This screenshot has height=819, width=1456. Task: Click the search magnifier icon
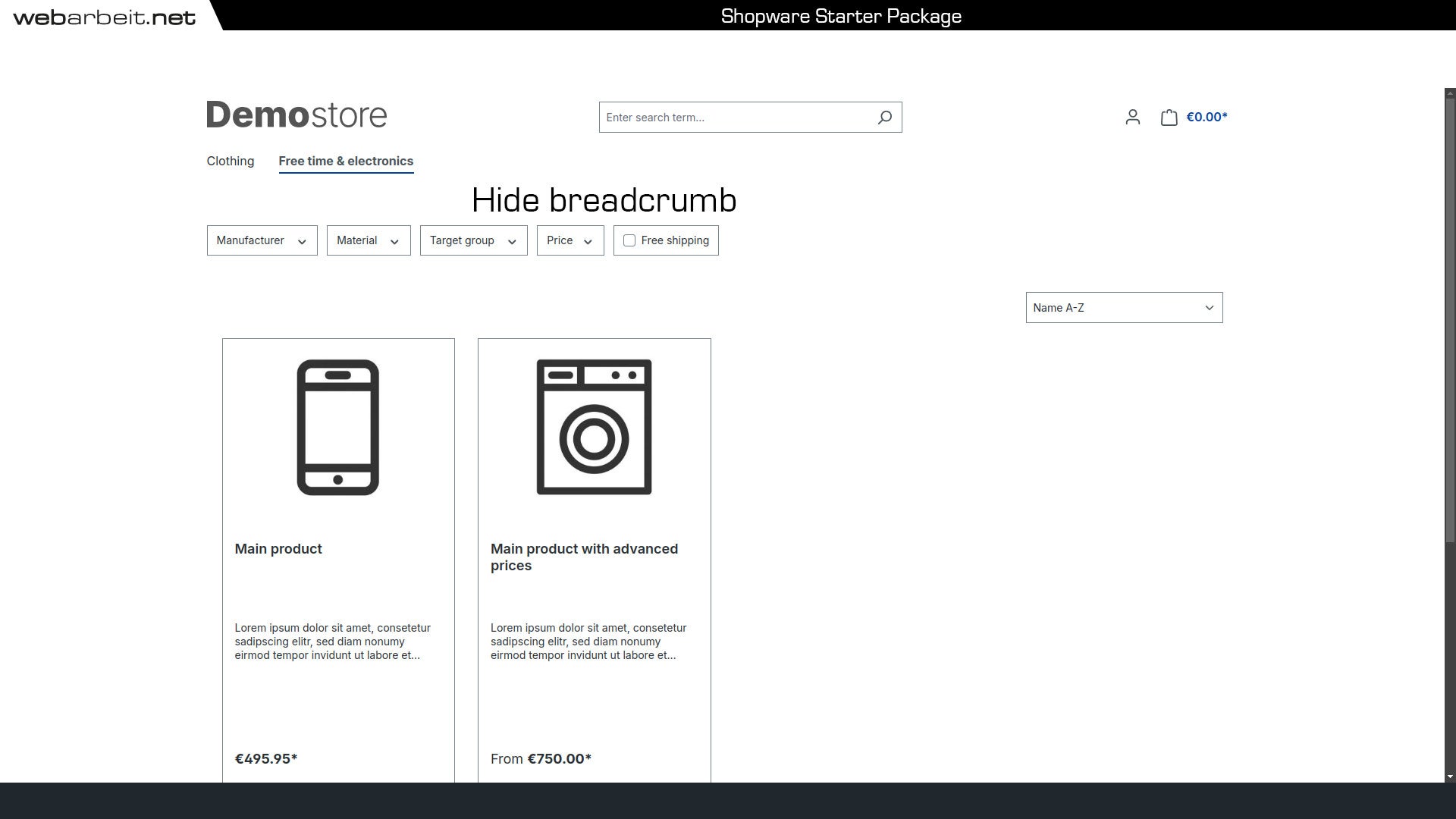coord(883,117)
